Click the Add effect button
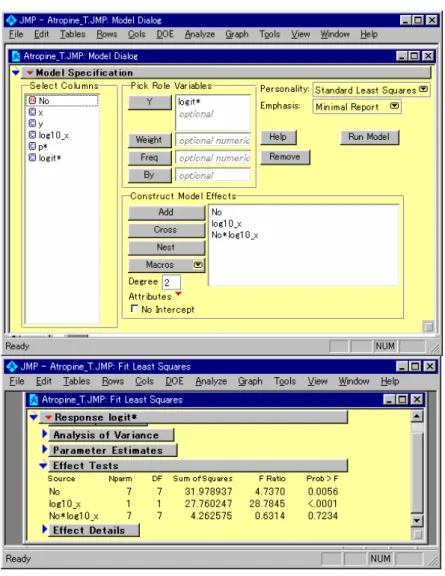445x576 pixels. (166, 212)
